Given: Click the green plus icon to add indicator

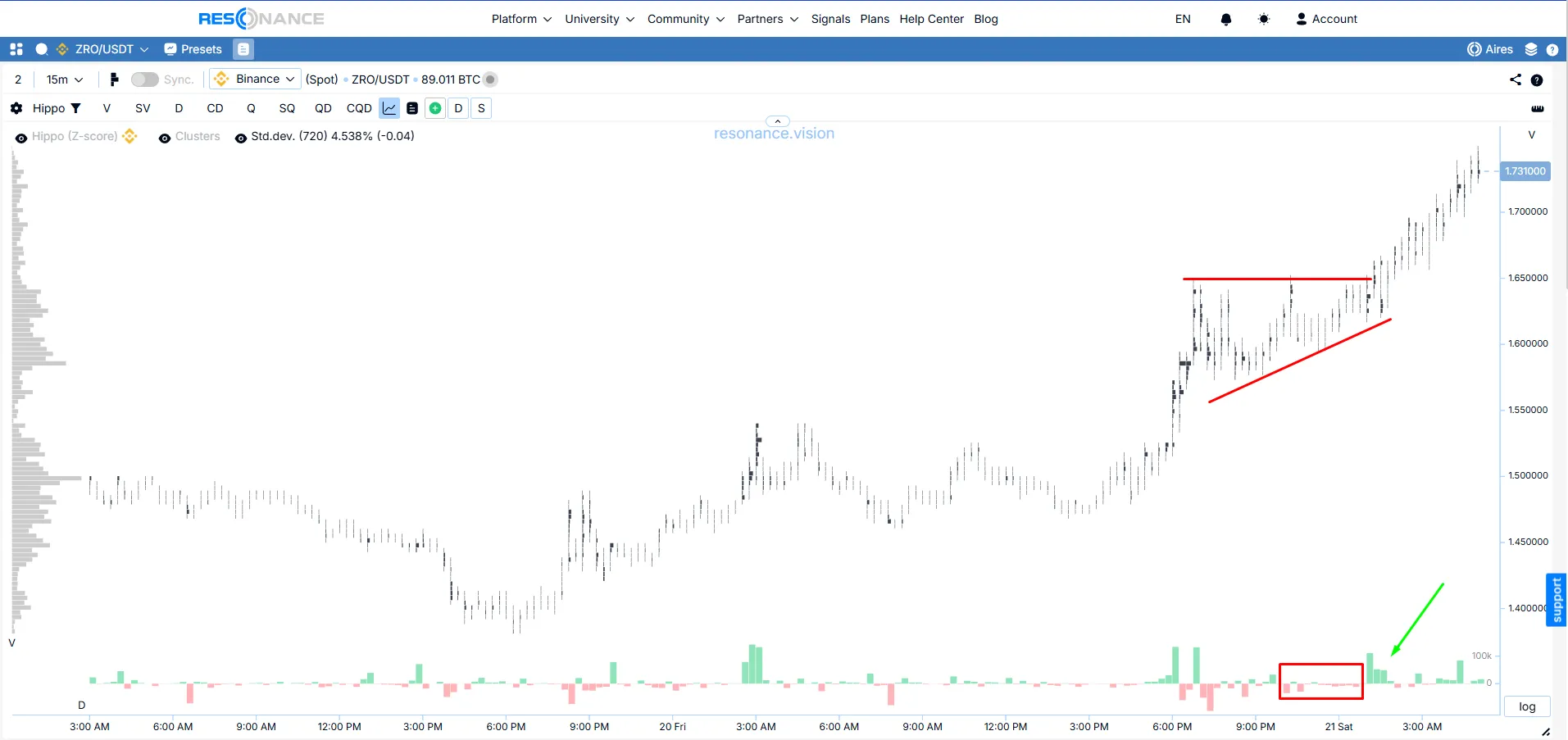Looking at the screenshot, I should 435,107.
